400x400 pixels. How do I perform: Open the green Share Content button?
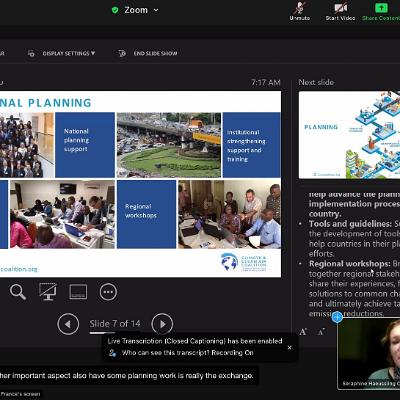pos(381,12)
